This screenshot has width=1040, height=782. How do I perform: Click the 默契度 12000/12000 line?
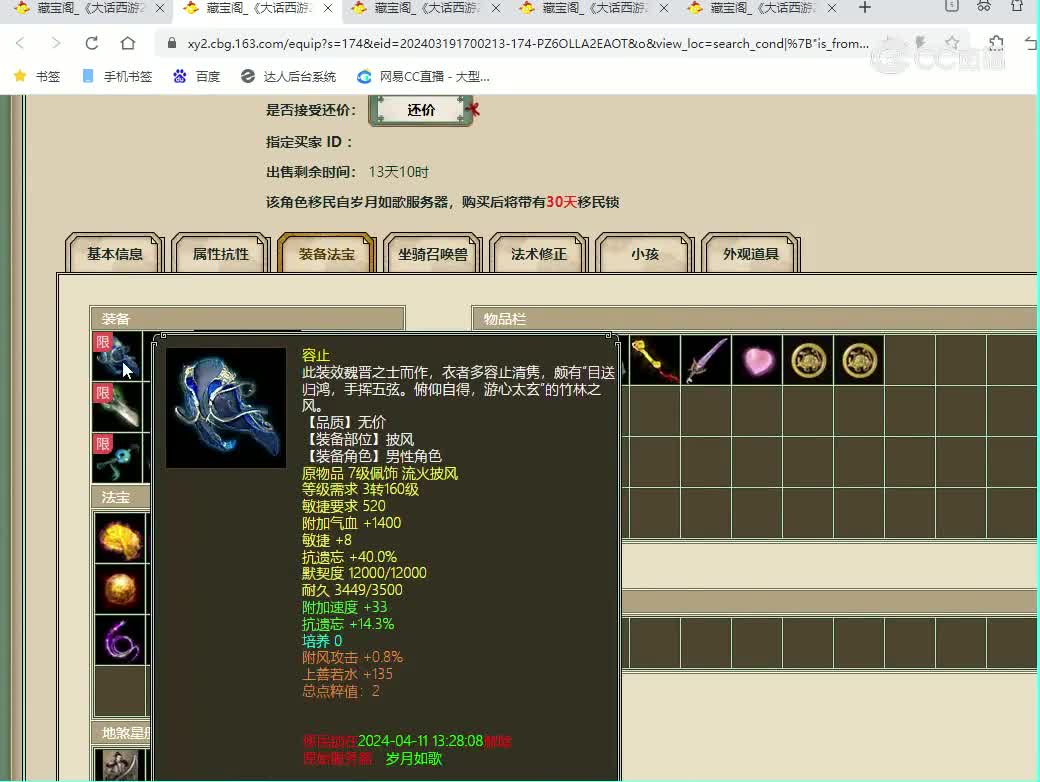pos(364,573)
